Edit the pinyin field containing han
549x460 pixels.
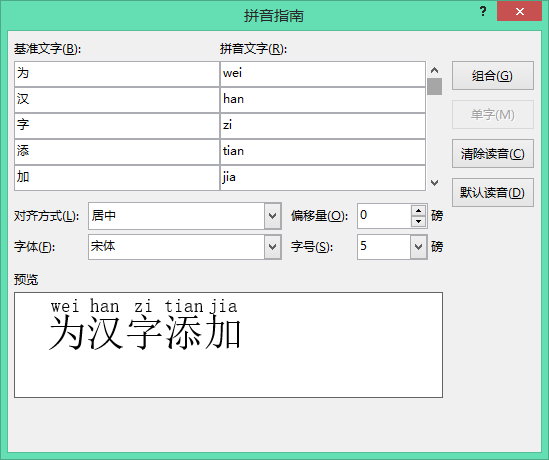[323, 100]
